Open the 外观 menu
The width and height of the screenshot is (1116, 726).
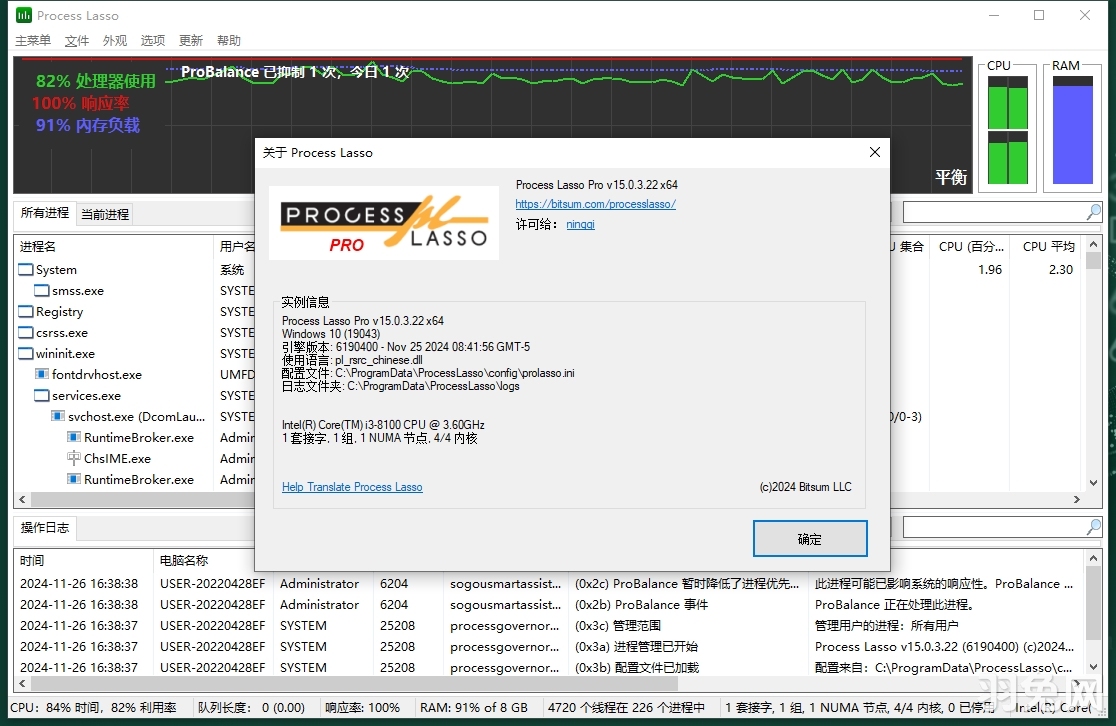point(113,40)
